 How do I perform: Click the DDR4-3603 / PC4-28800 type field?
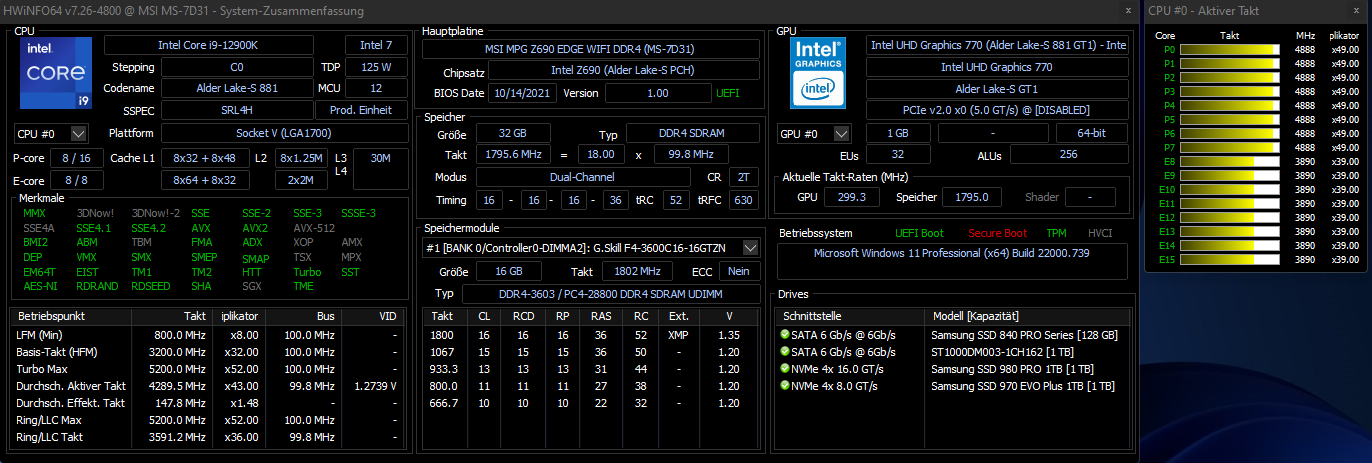point(611,293)
